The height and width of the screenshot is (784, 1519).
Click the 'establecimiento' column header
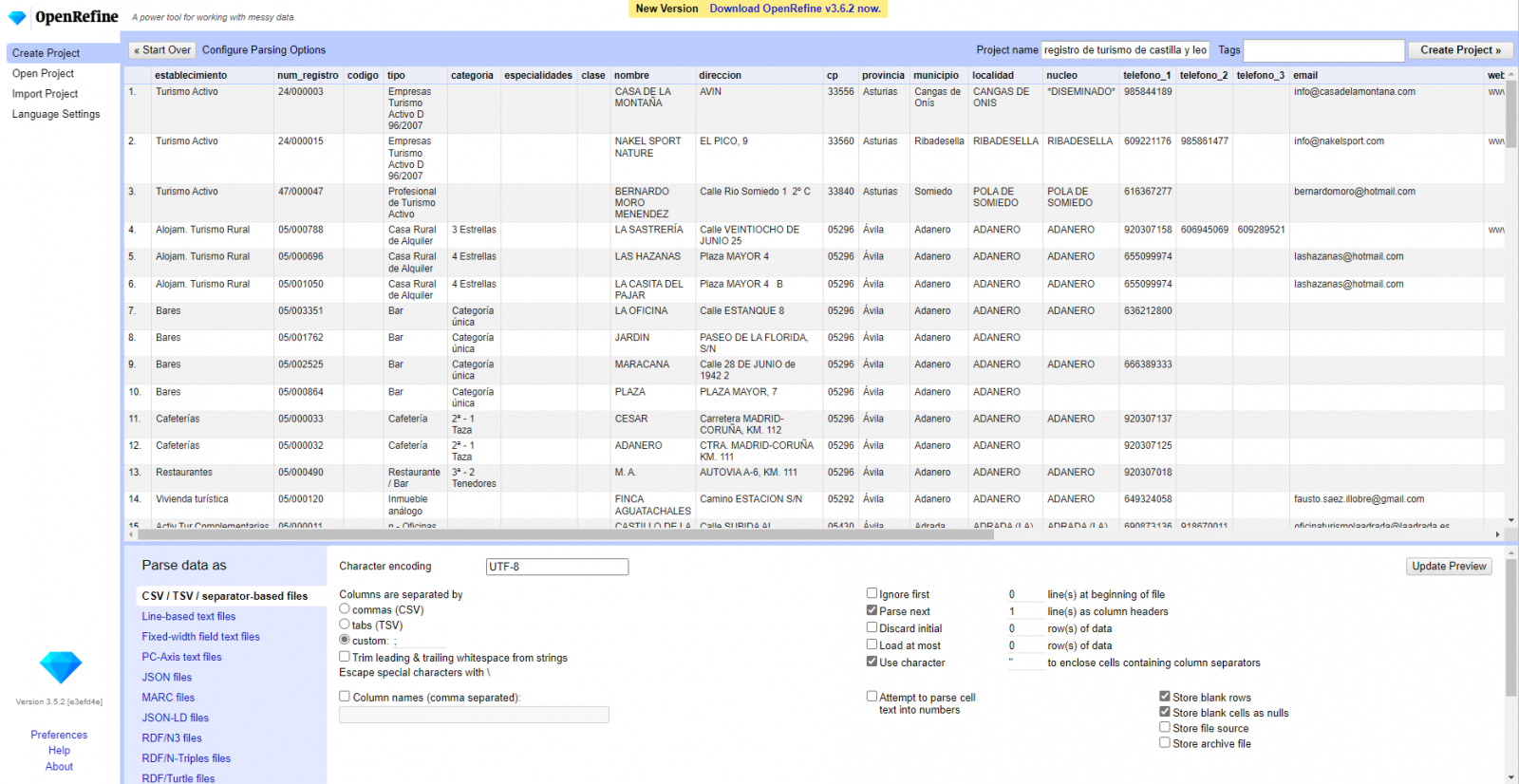pyautogui.click(x=191, y=75)
